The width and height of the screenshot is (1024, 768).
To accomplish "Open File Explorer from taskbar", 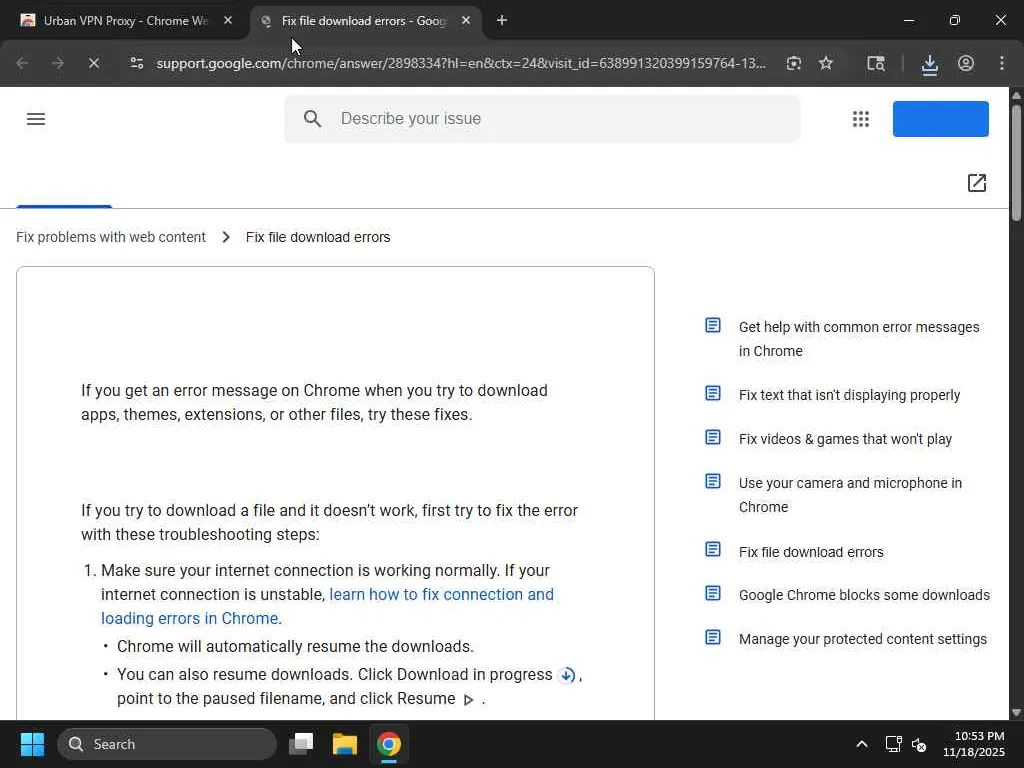I will (x=345, y=744).
